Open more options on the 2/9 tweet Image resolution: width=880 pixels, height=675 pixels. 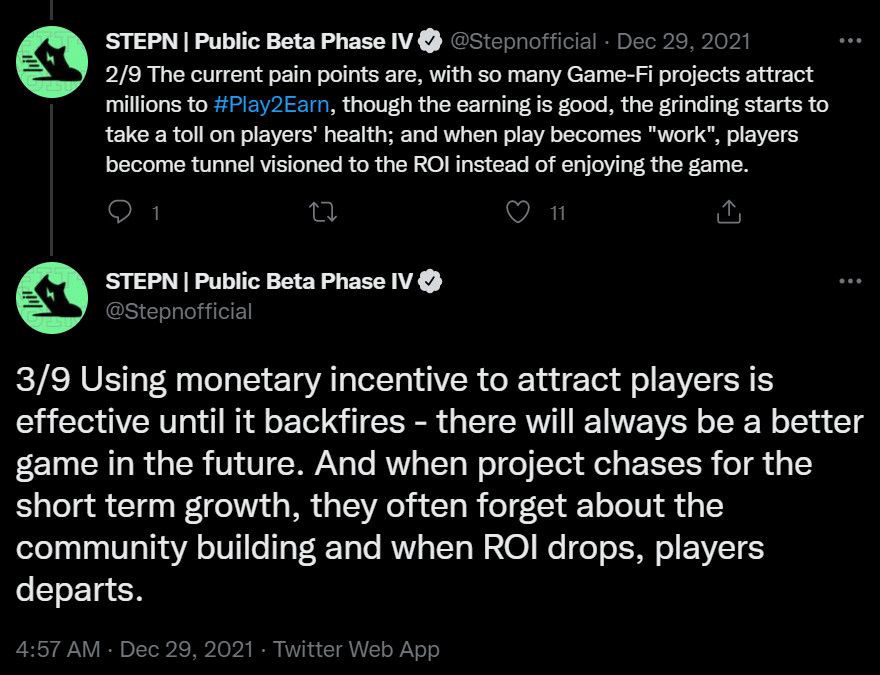click(849, 42)
